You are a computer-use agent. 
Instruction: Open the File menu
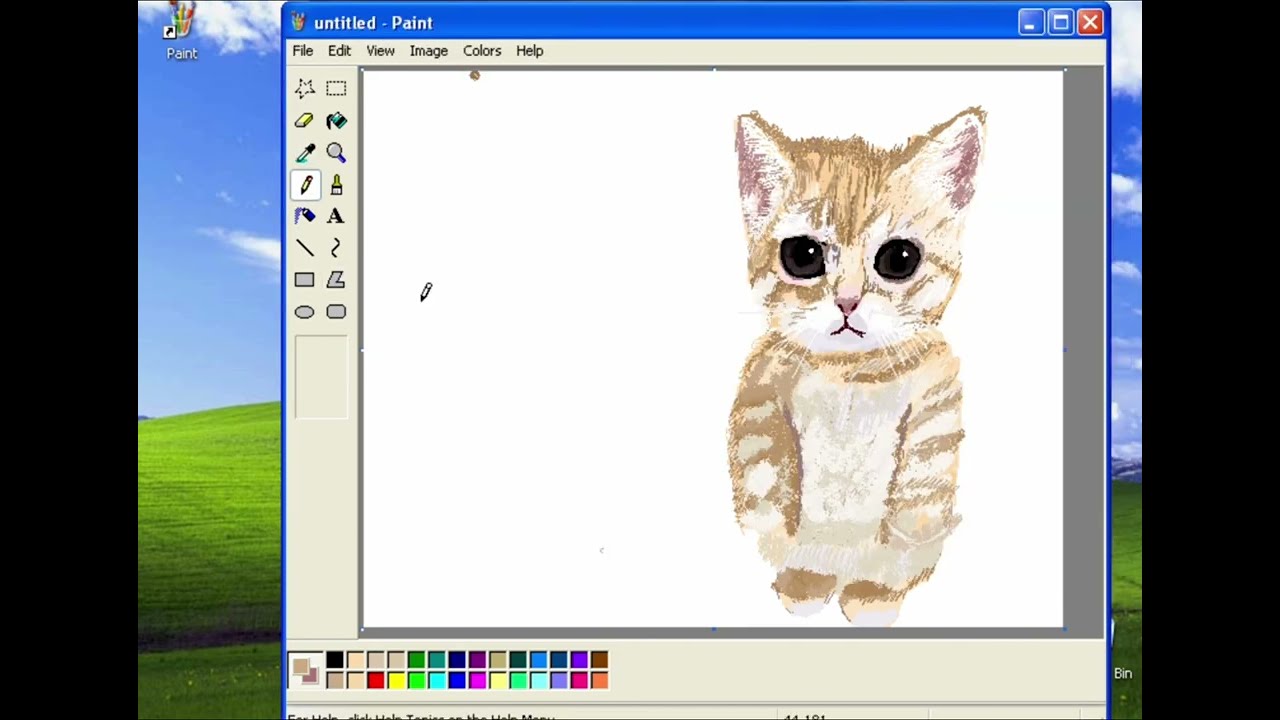coord(302,50)
